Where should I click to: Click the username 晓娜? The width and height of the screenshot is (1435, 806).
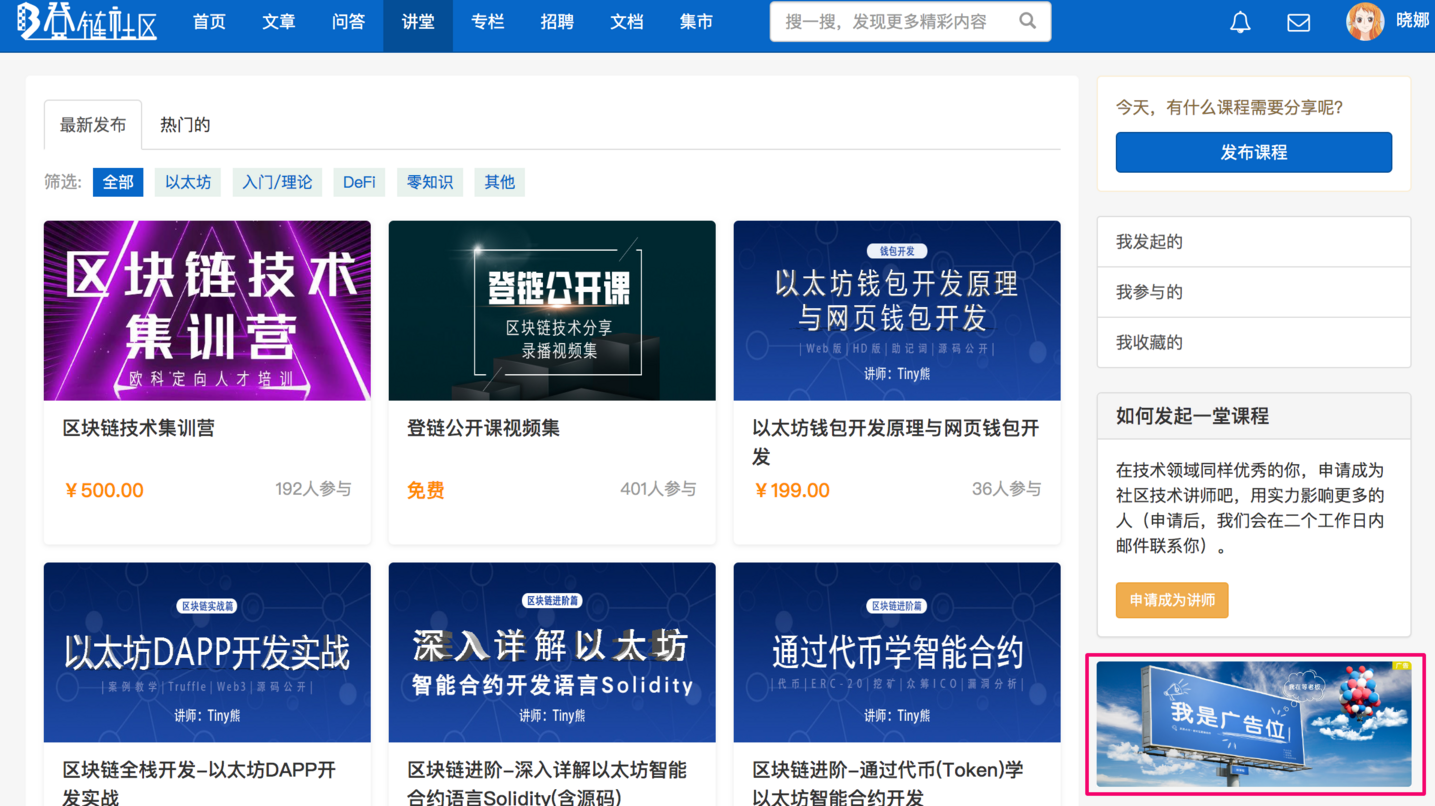(x=1412, y=21)
